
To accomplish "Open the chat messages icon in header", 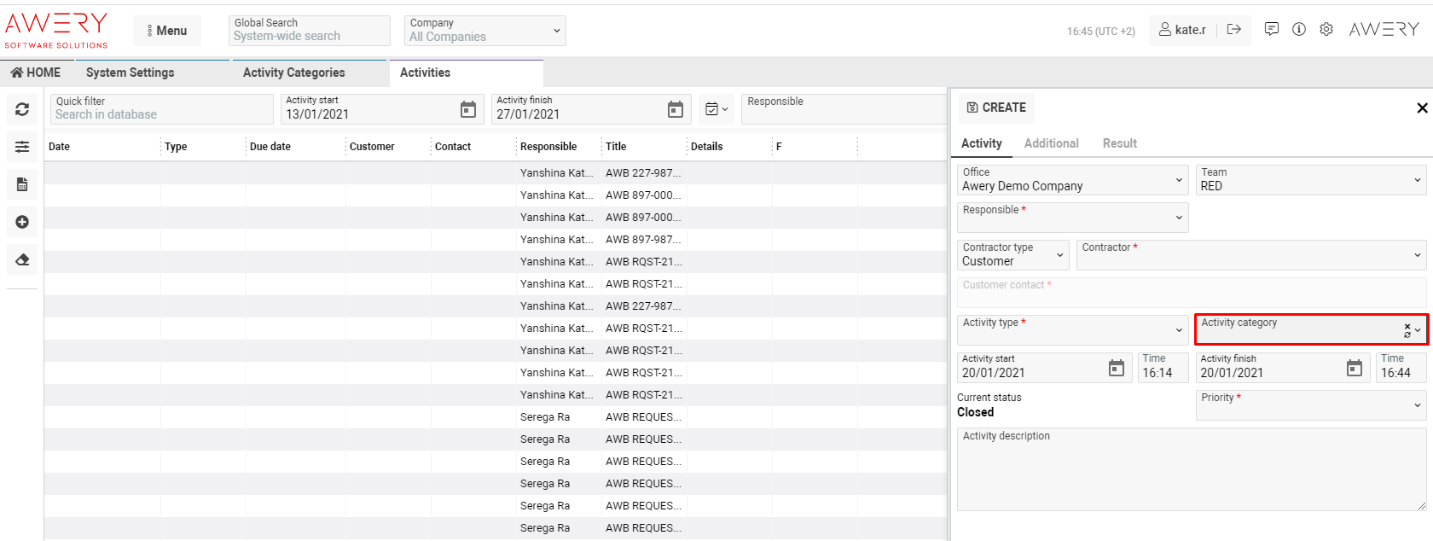I will point(1271,29).
